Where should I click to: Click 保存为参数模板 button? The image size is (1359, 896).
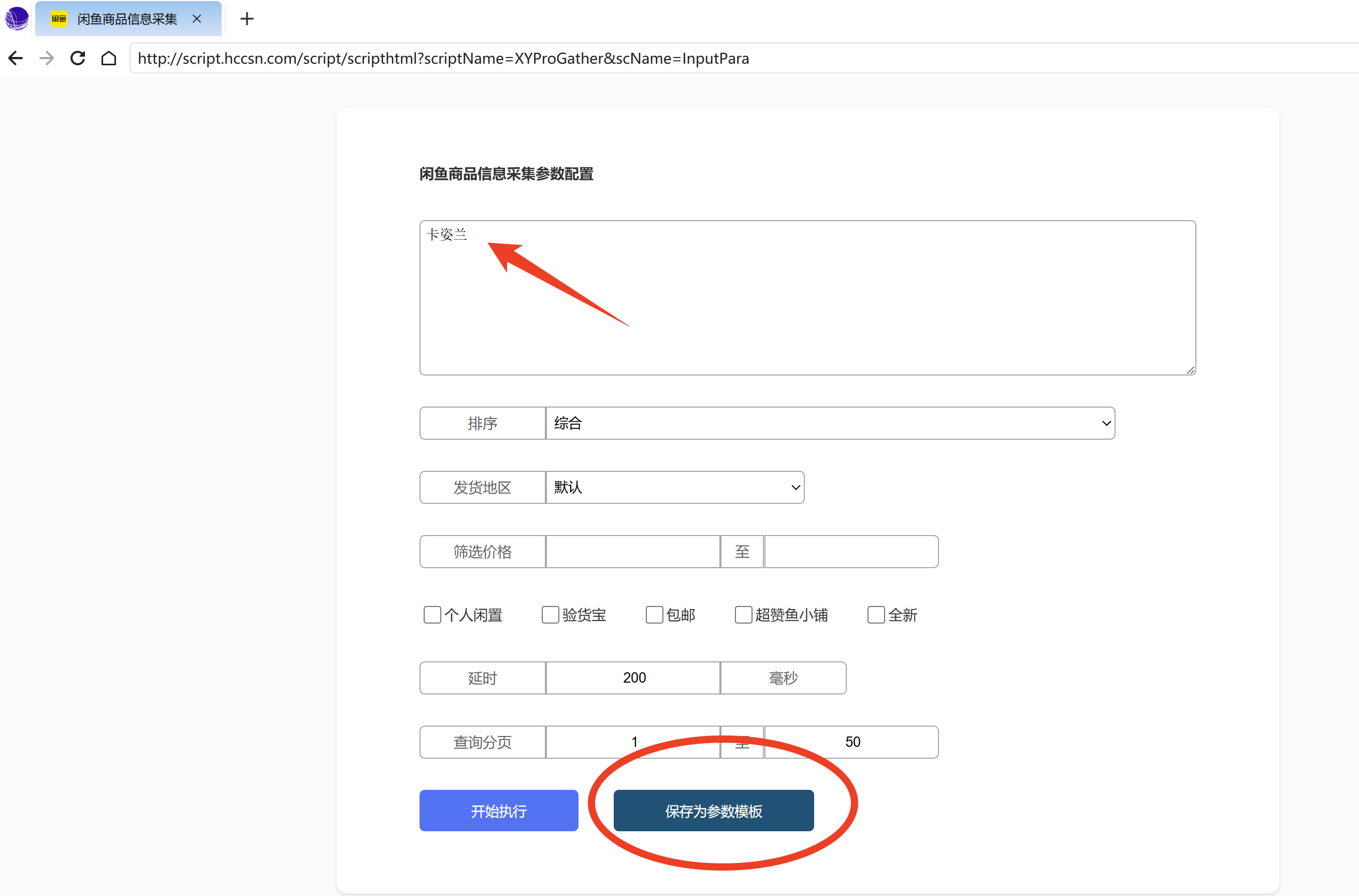point(714,811)
